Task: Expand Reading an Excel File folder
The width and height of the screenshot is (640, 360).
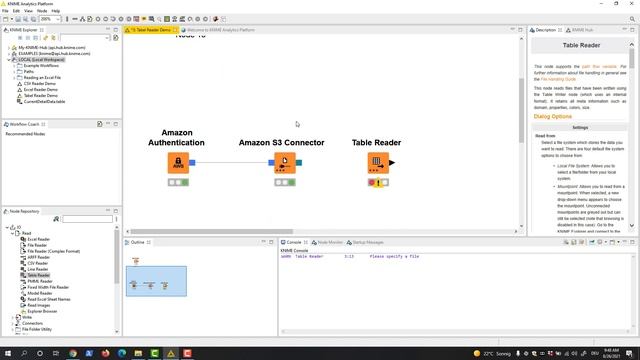Action: tap(14, 78)
